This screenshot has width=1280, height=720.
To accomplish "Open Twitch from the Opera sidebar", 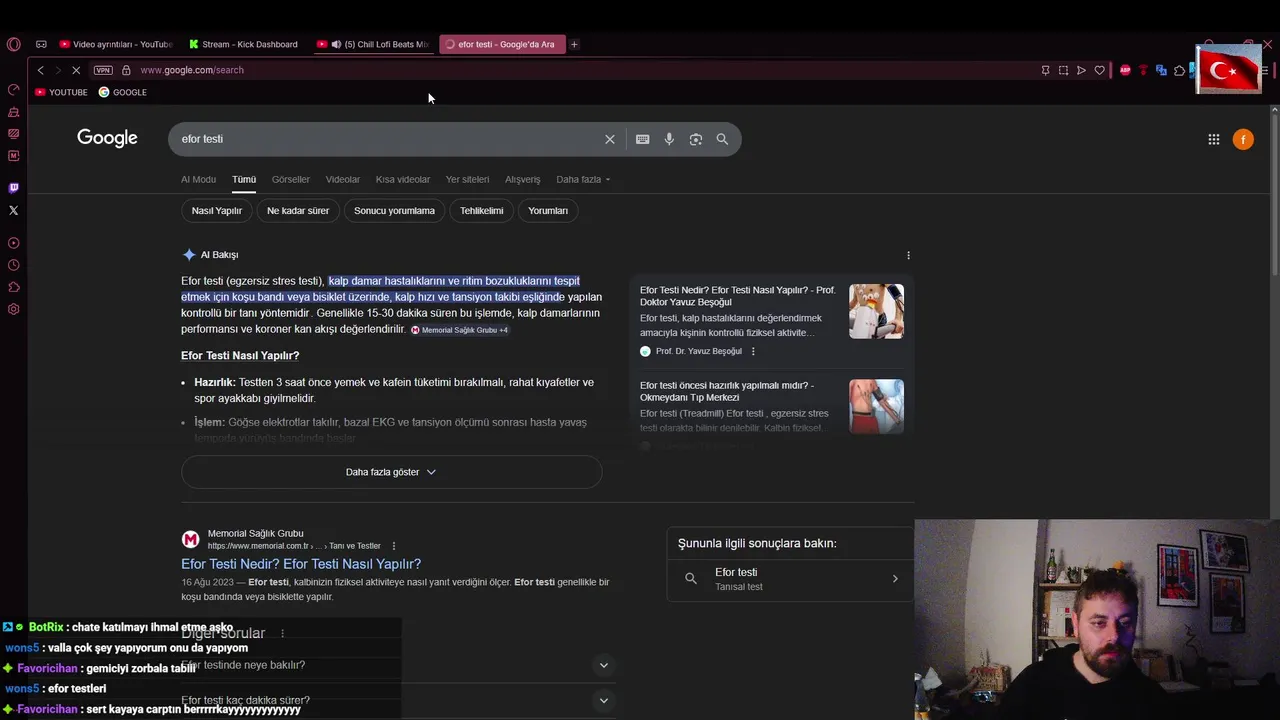I will pyautogui.click(x=13, y=188).
